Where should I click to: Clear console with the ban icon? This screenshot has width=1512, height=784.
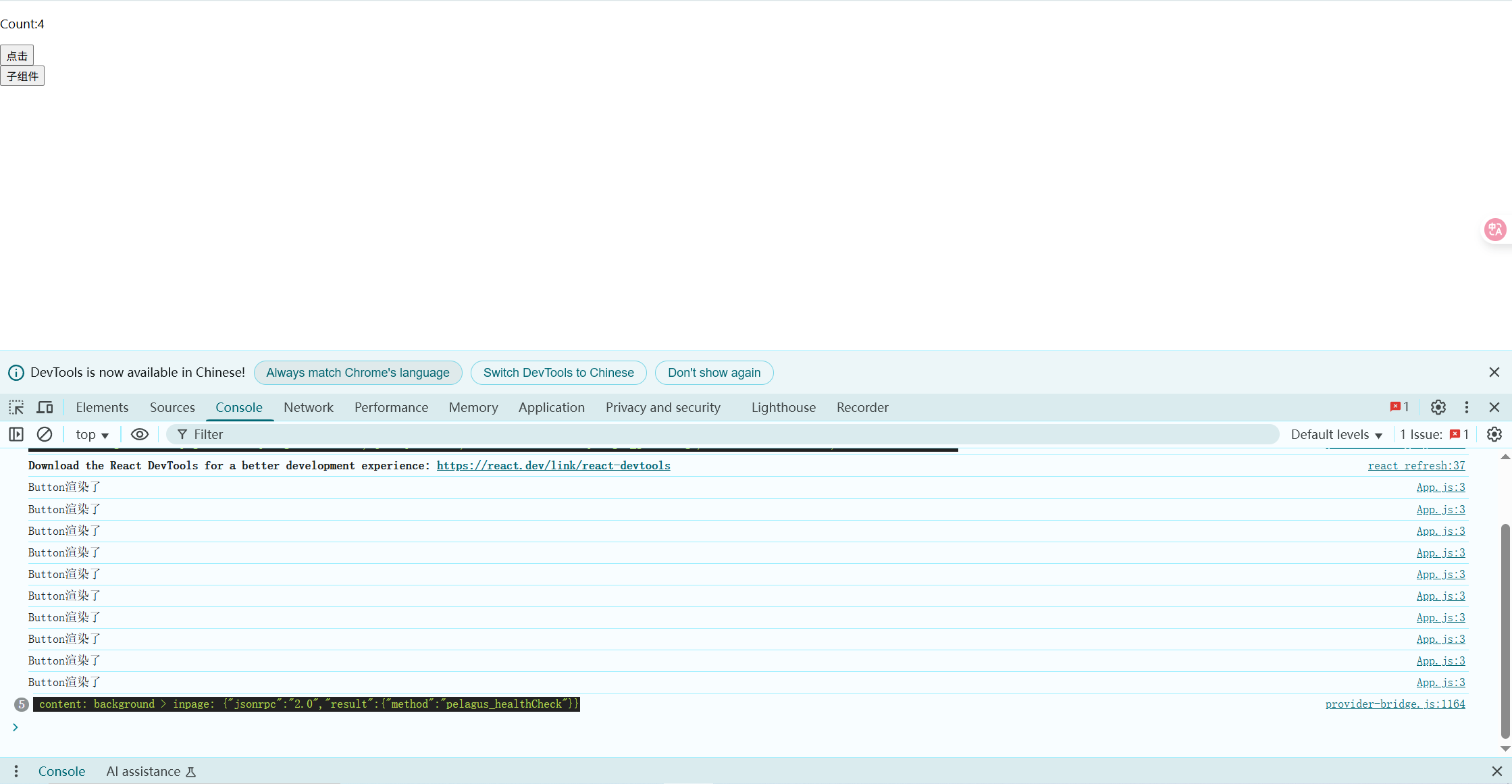(45, 434)
